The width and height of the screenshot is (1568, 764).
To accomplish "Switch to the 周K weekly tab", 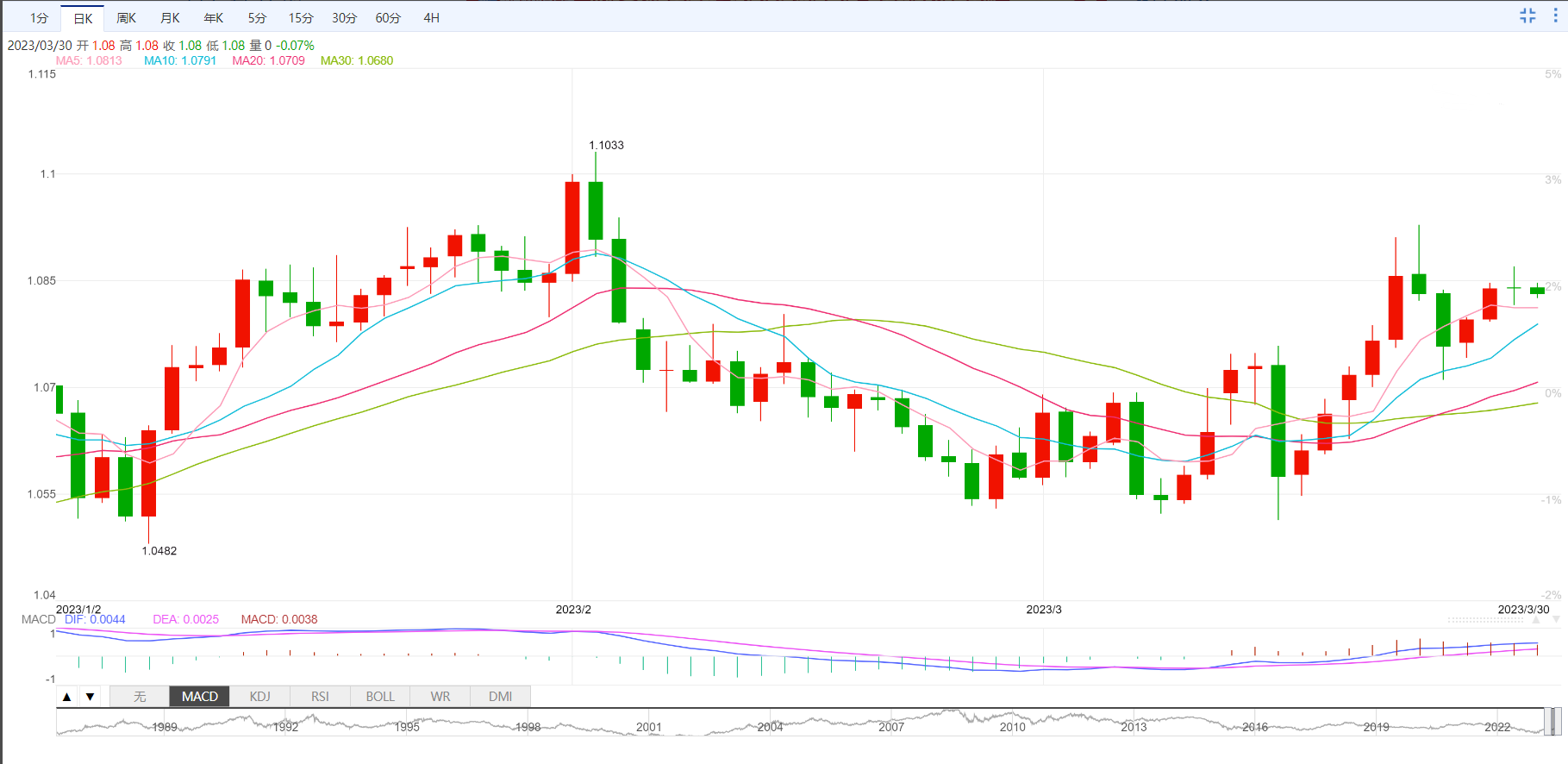I will tap(127, 18).
